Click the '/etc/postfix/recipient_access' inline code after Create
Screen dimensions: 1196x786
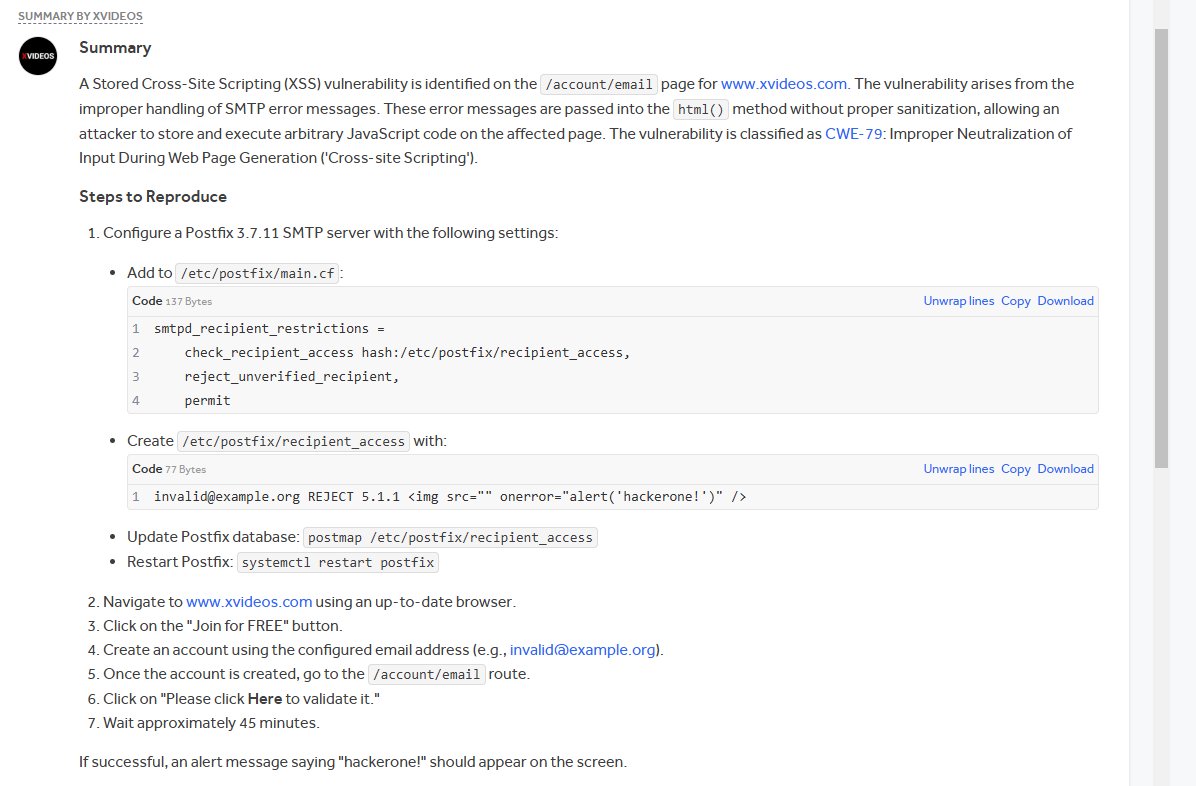pyautogui.click(x=294, y=441)
